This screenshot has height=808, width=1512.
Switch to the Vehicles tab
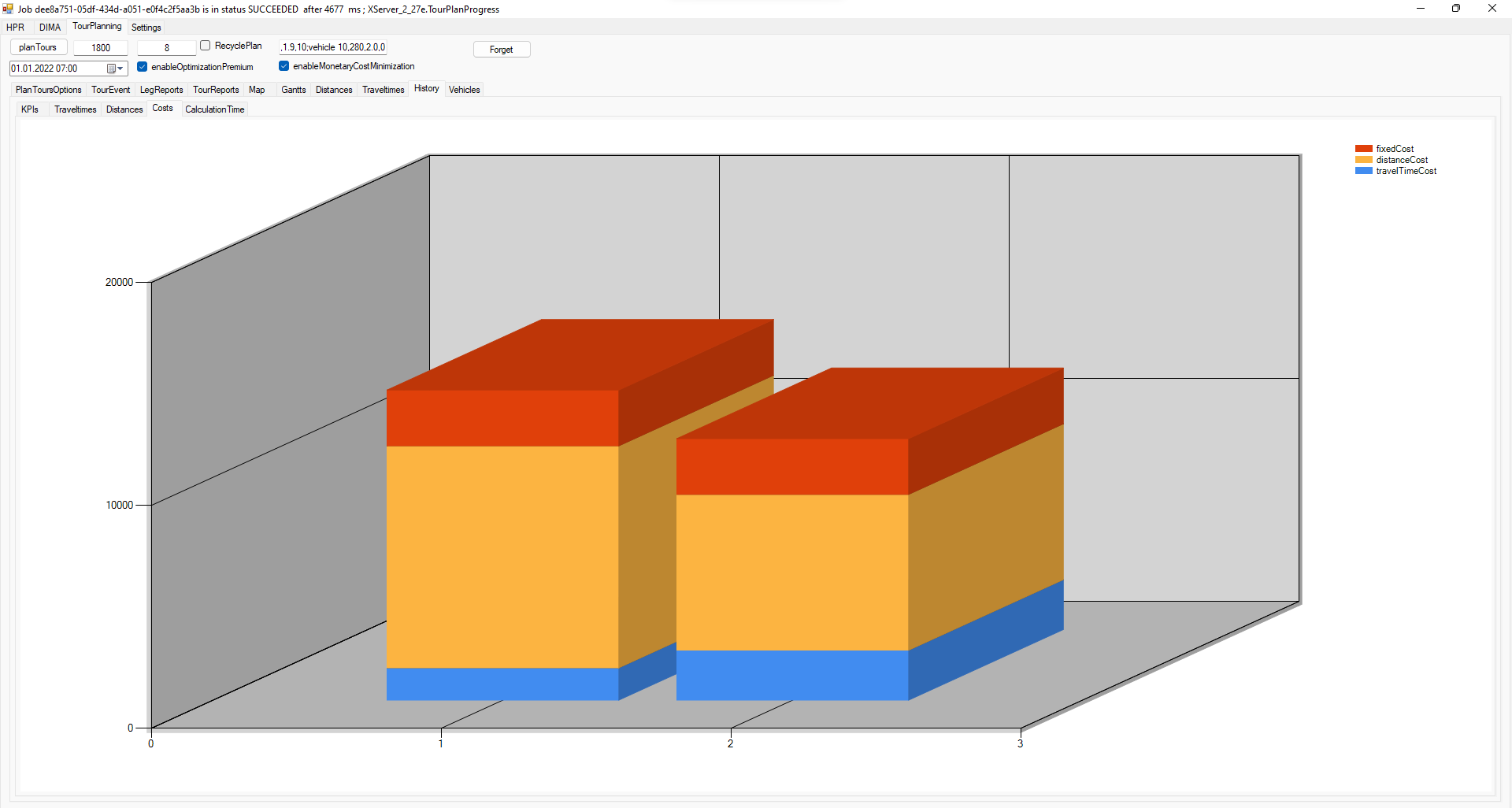point(464,90)
